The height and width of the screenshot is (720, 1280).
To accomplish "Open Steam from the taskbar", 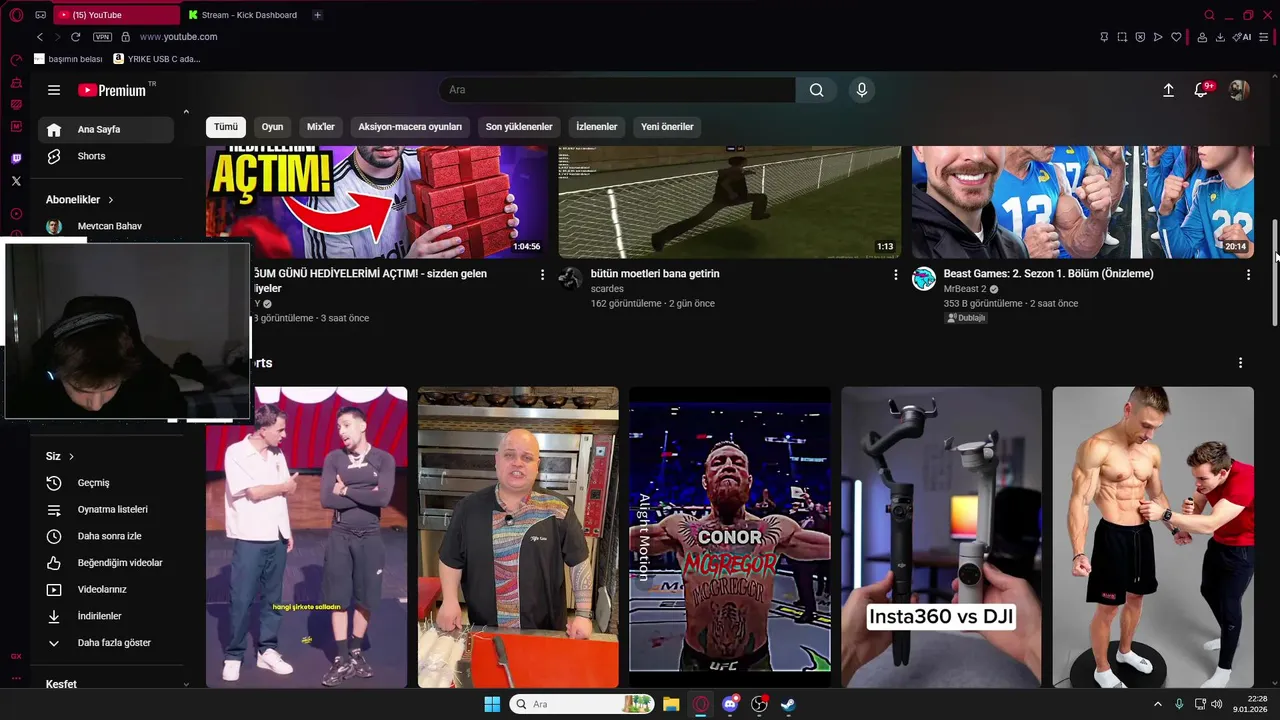I will pyautogui.click(x=789, y=704).
